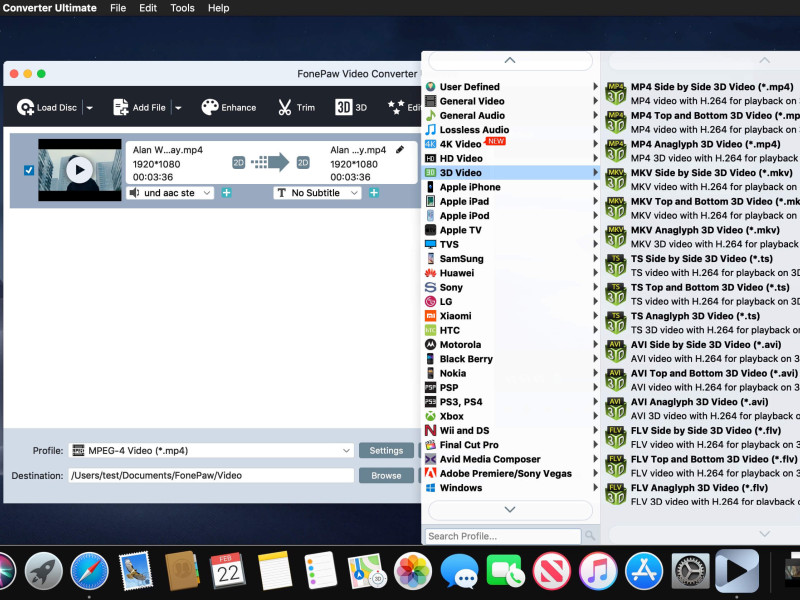Open the Edit menu
Viewport: 800px width, 600px height.
(148, 8)
